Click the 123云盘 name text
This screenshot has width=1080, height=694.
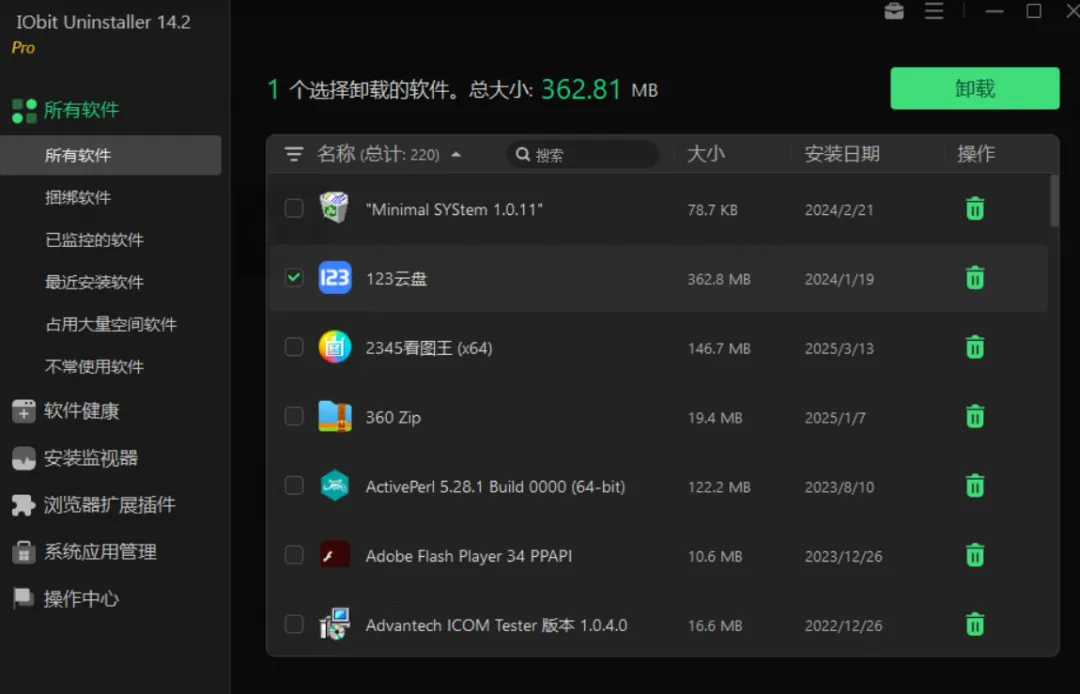click(397, 279)
